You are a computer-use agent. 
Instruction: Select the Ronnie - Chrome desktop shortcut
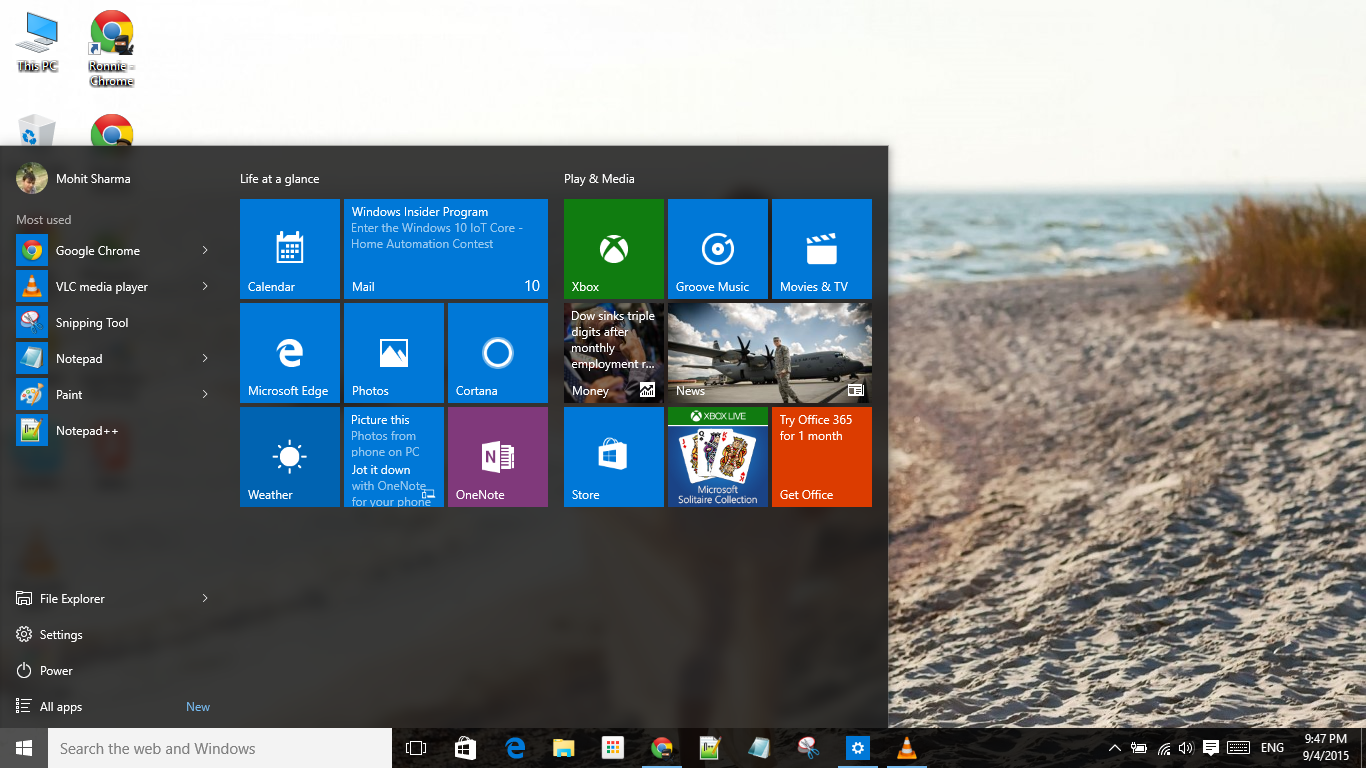coord(112,48)
